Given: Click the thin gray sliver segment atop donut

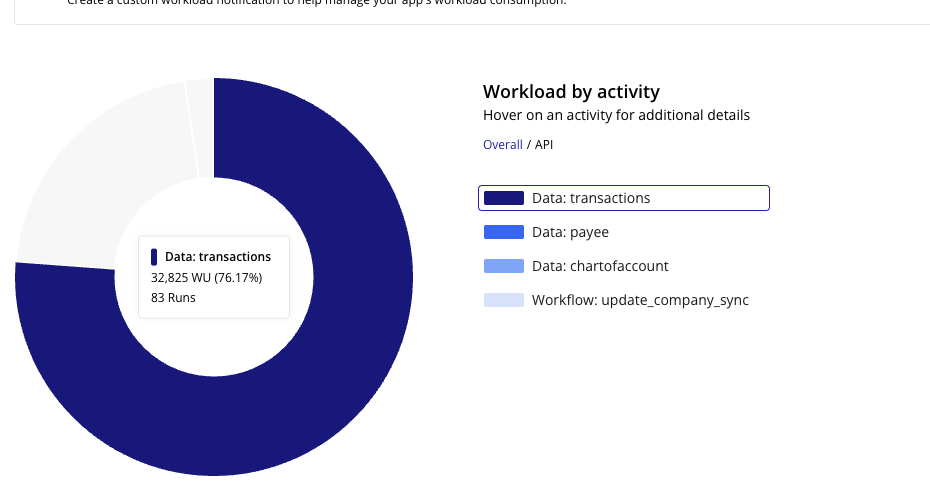Looking at the screenshot, I should [200, 128].
